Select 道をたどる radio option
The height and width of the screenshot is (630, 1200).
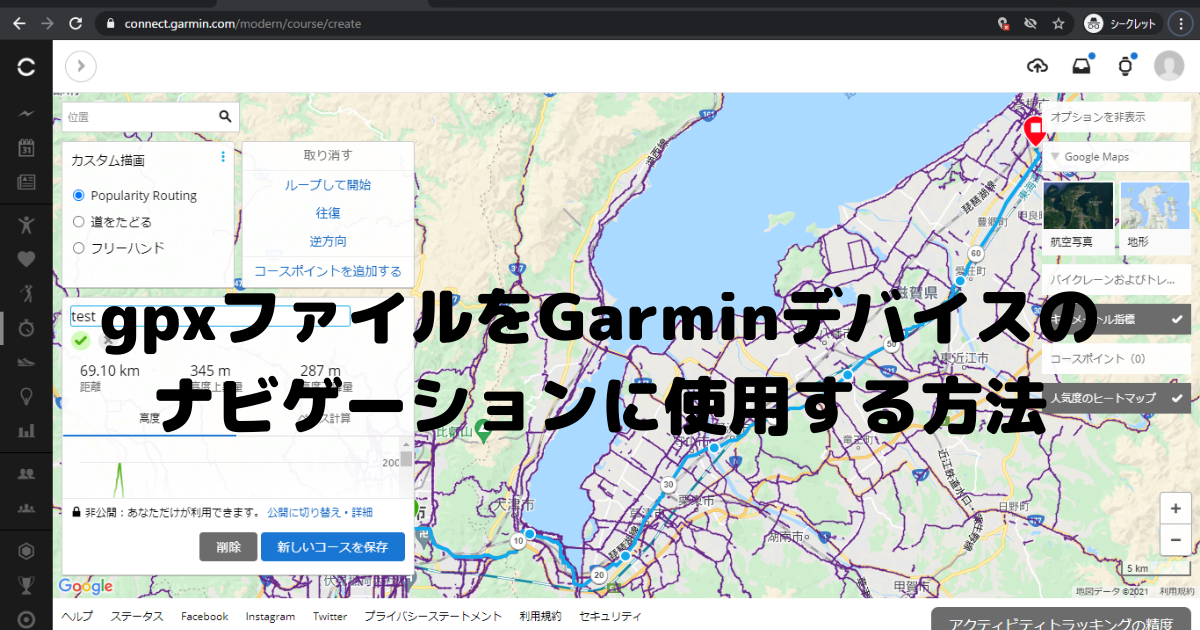tap(79, 221)
